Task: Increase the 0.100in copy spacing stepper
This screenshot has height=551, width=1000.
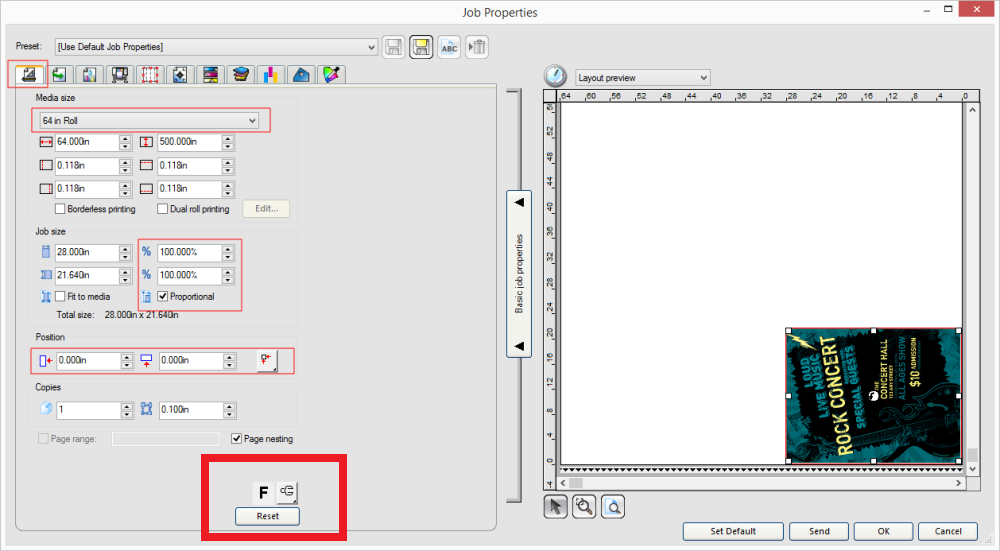Action: click(x=230, y=406)
